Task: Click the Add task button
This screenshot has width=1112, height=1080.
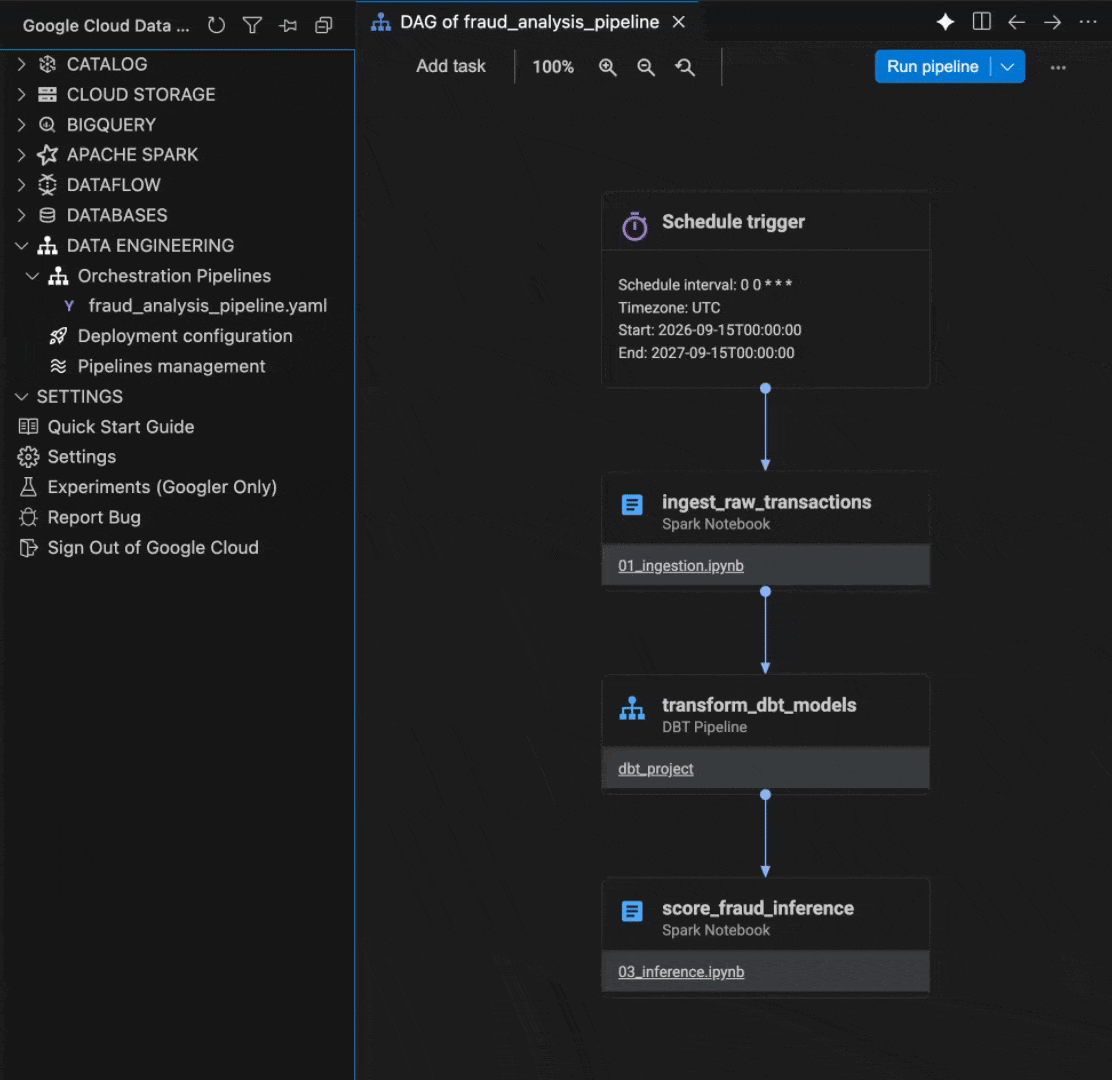Action: (x=450, y=66)
